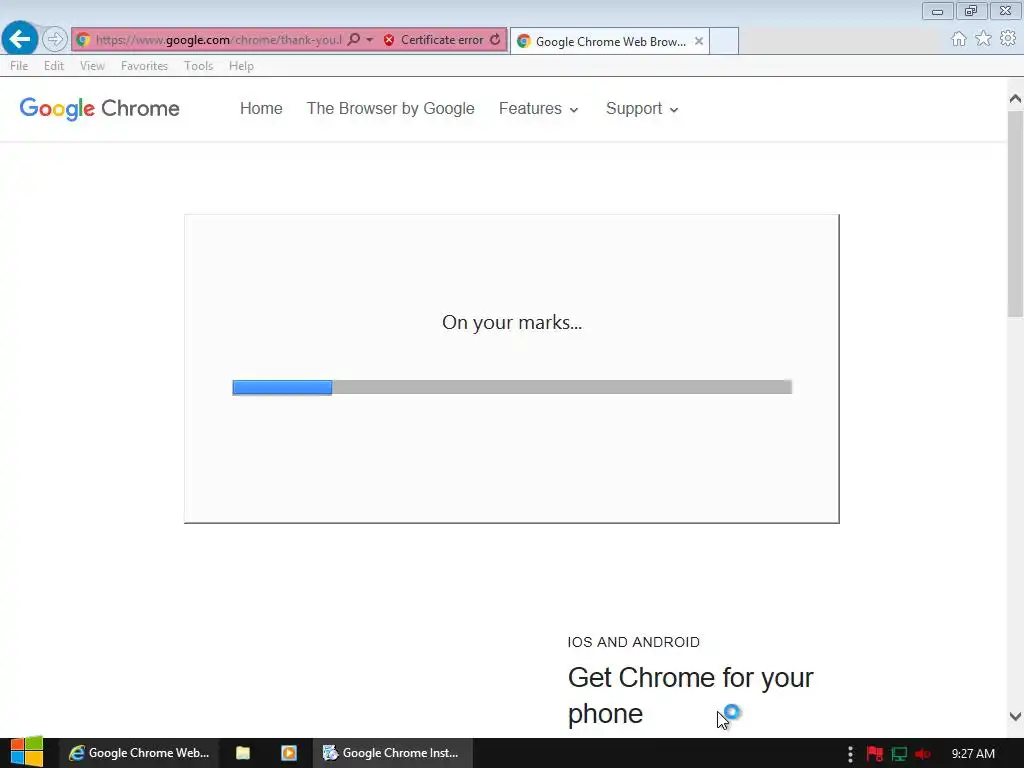Click the vertical scrollbar thumb
The height and width of the screenshot is (768, 1024).
[1015, 214]
